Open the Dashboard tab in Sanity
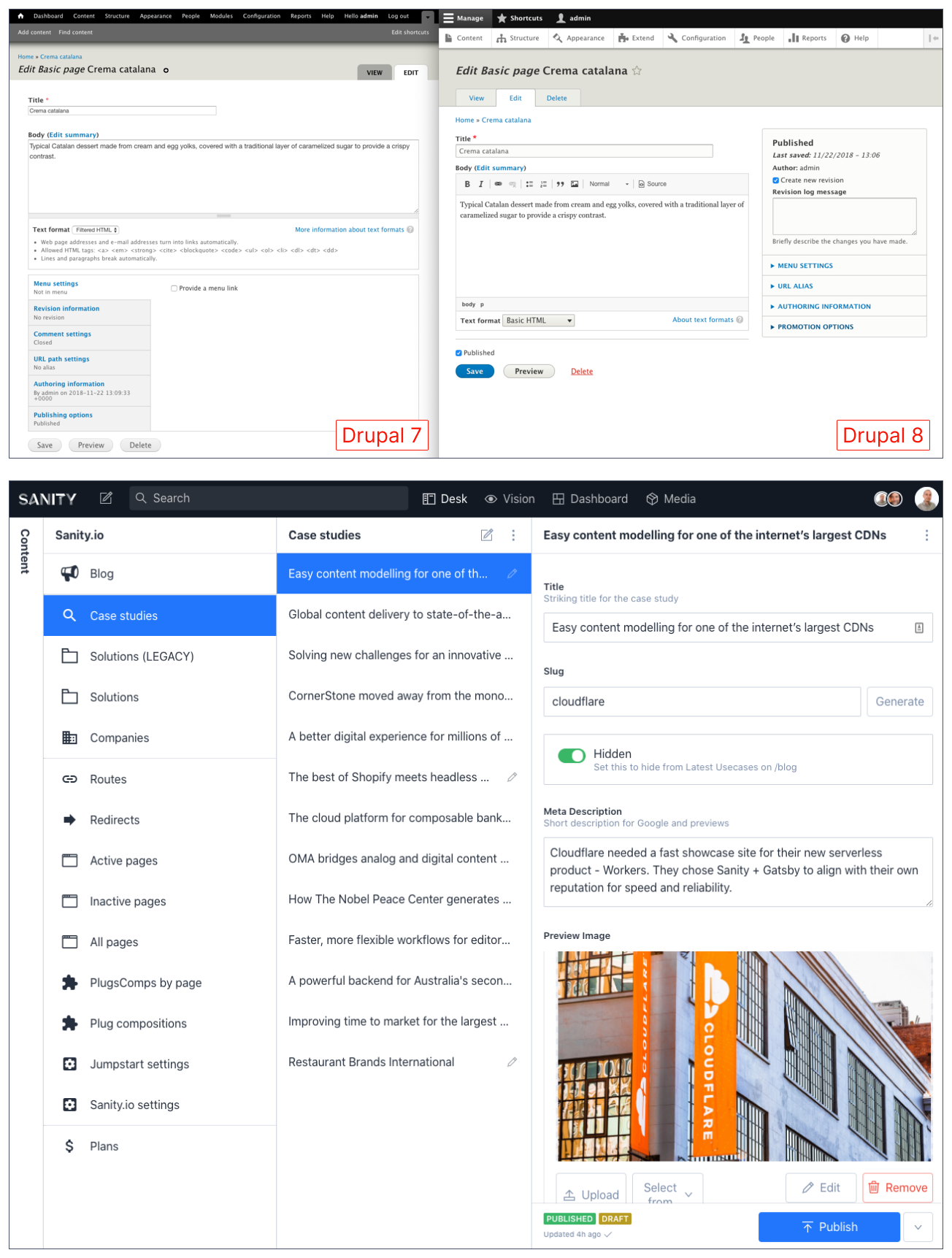 click(x=590, y=499)
